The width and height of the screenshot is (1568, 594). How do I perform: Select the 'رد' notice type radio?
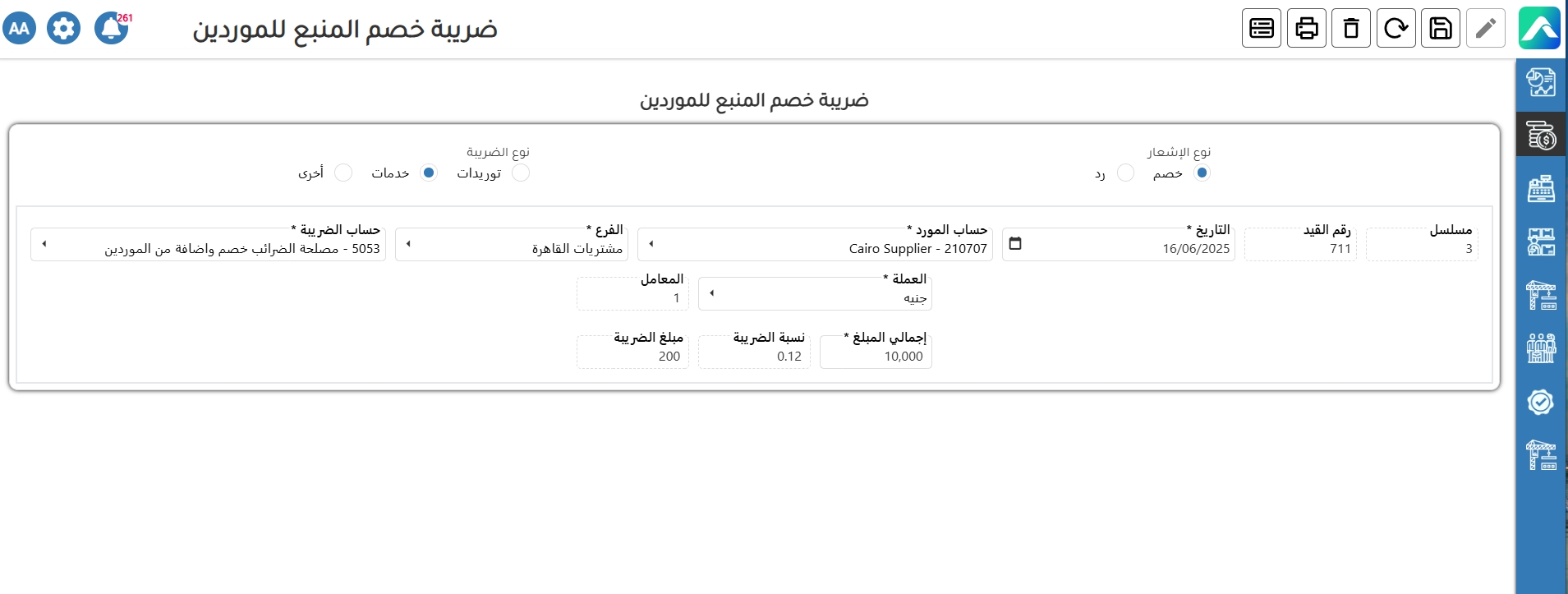pyautogui.click(x=1125, y=173)
